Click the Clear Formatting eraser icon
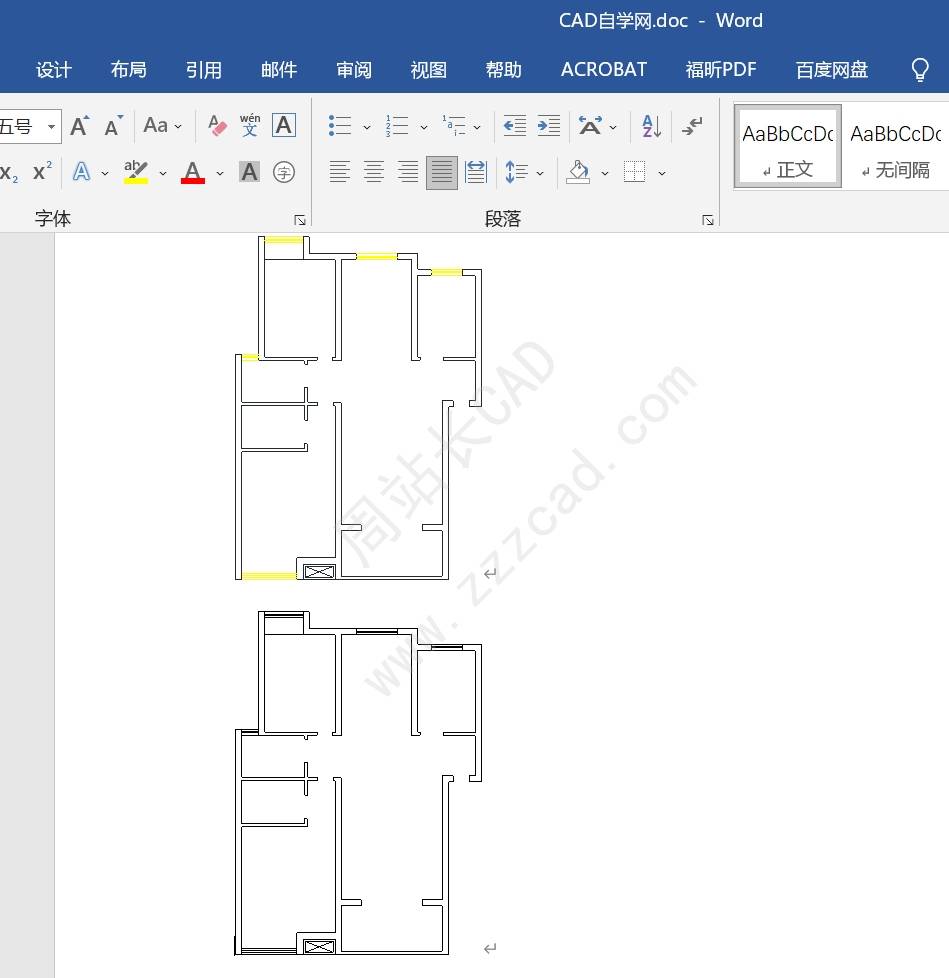Screen dimensions: 949x978 point(217,126)
